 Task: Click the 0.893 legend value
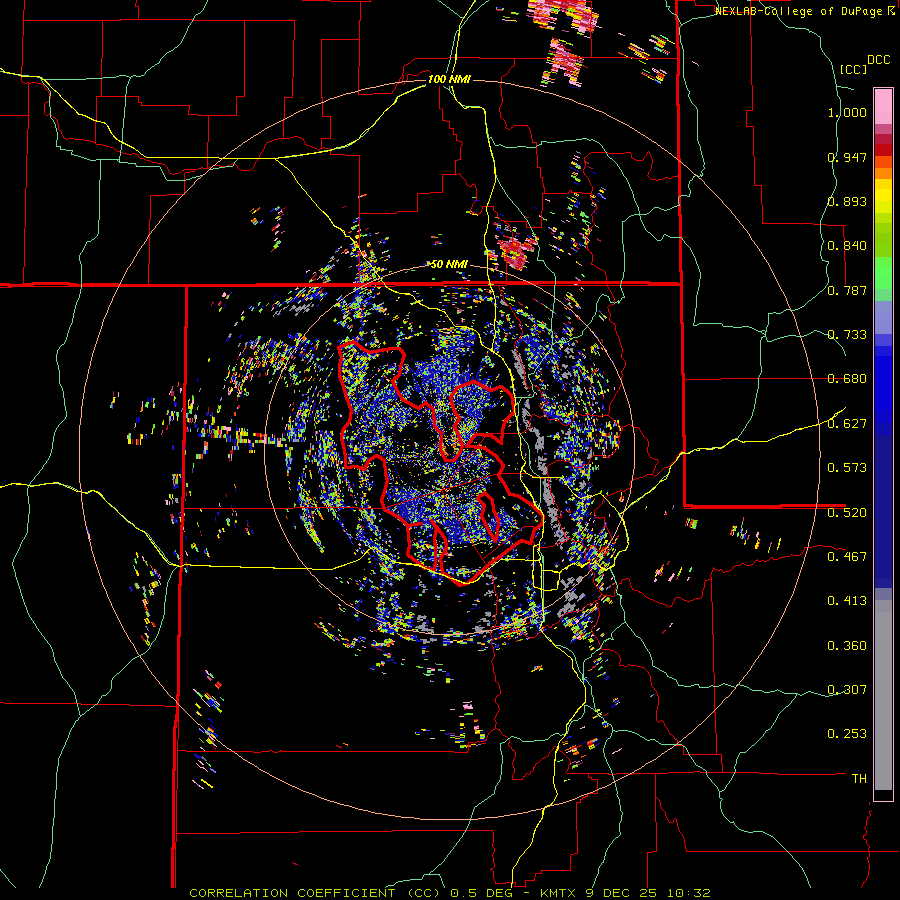(x=847, y=201)
